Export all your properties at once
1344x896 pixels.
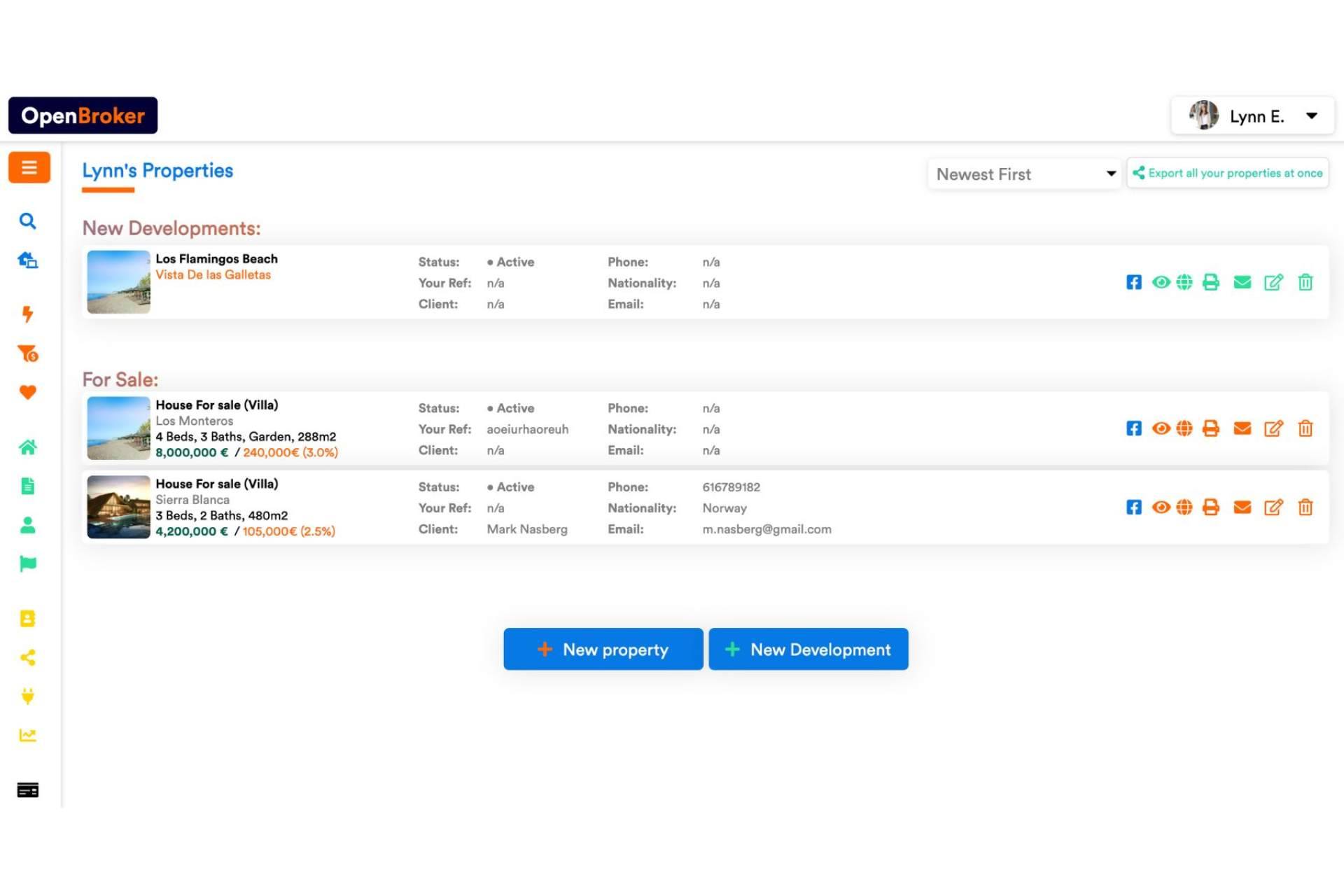point(1227,173)
